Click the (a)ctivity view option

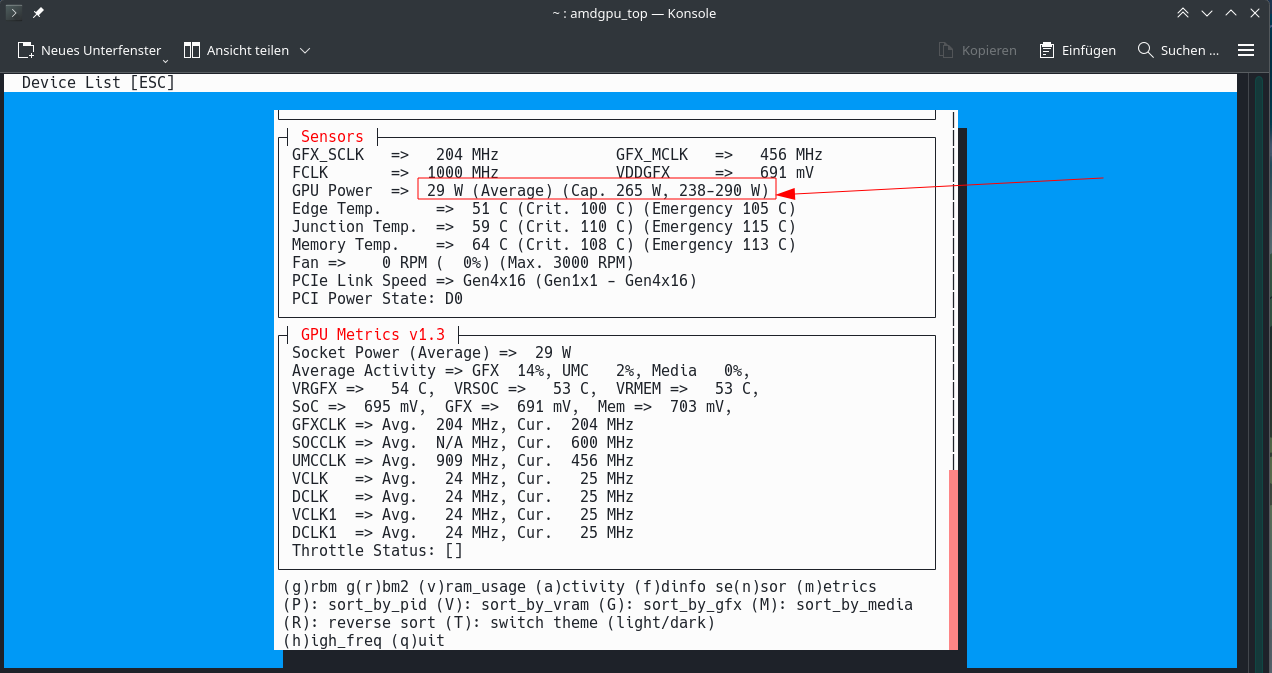point(580,587)
